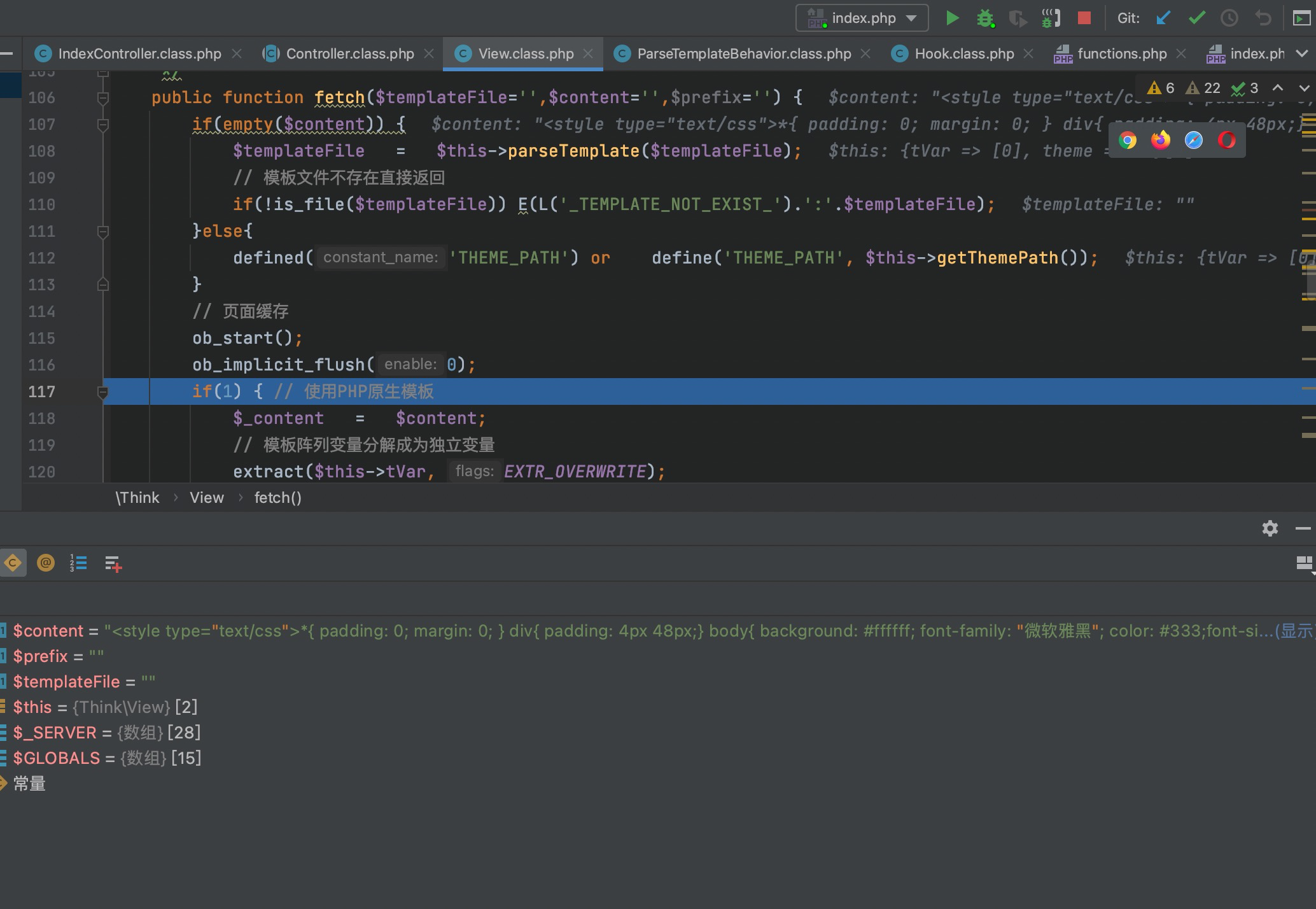This screenshot has height=909, width=1316.
Task: Select the $content variable row
Action: (x=658, y=631)
